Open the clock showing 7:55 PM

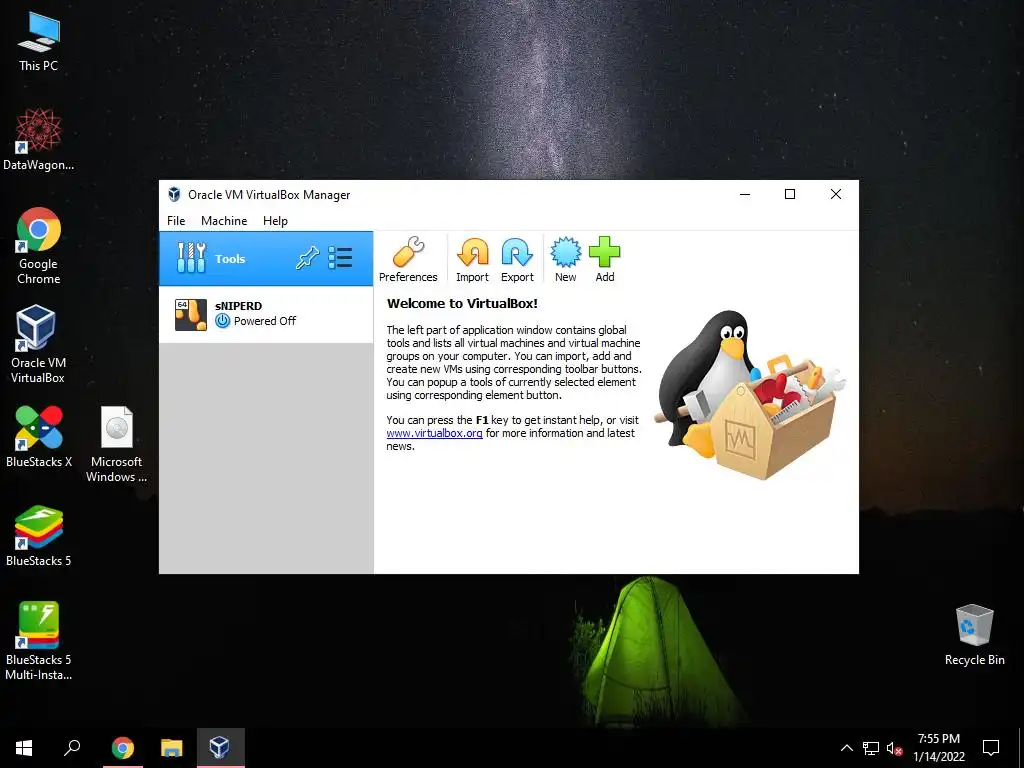pyautogui.click(x=938, y=748)
